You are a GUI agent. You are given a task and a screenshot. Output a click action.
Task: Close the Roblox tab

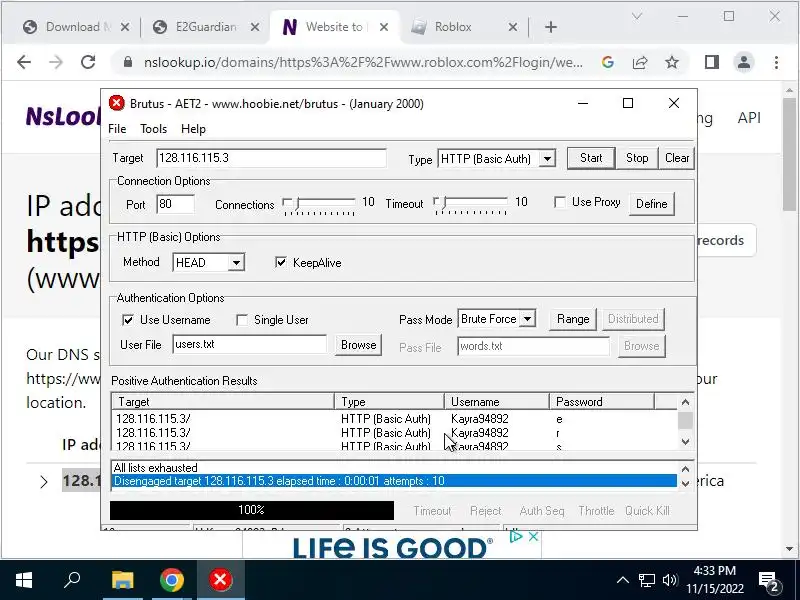(x=513, y=27)
